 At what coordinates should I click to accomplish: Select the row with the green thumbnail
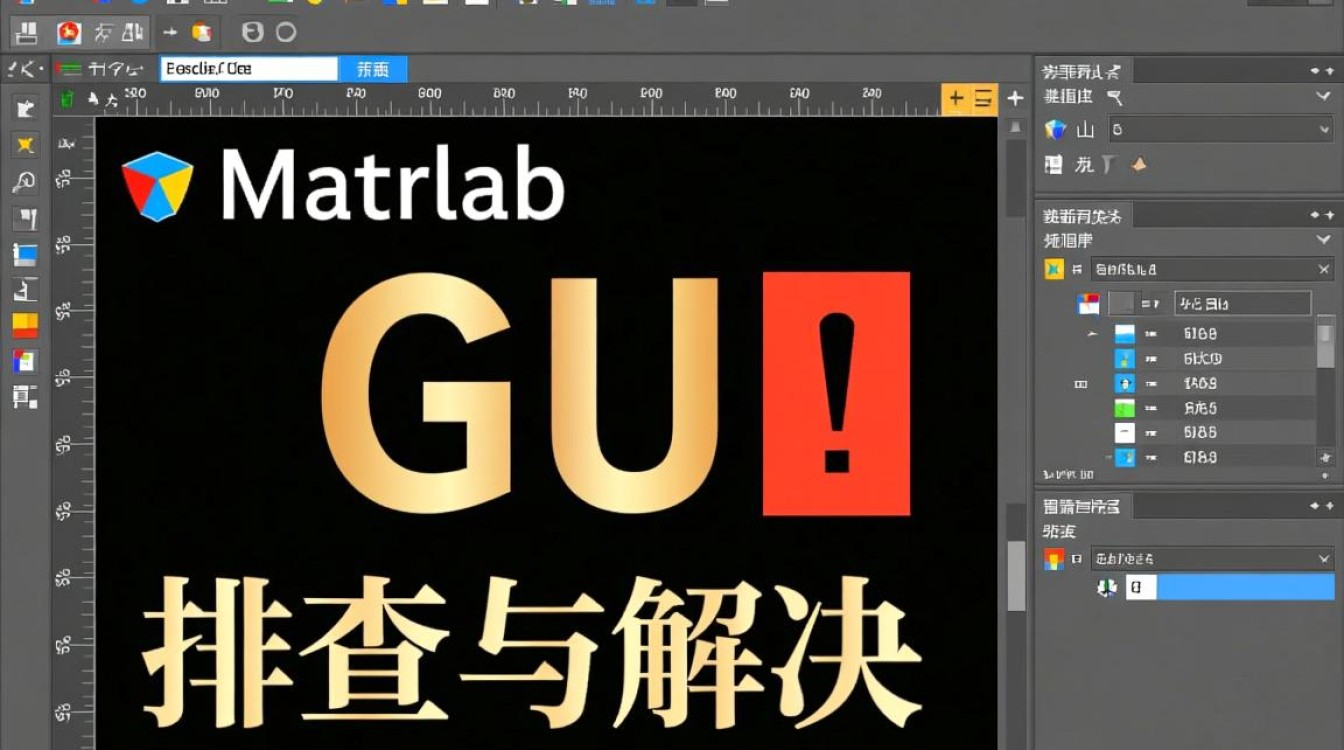[x=1213, y=408]
